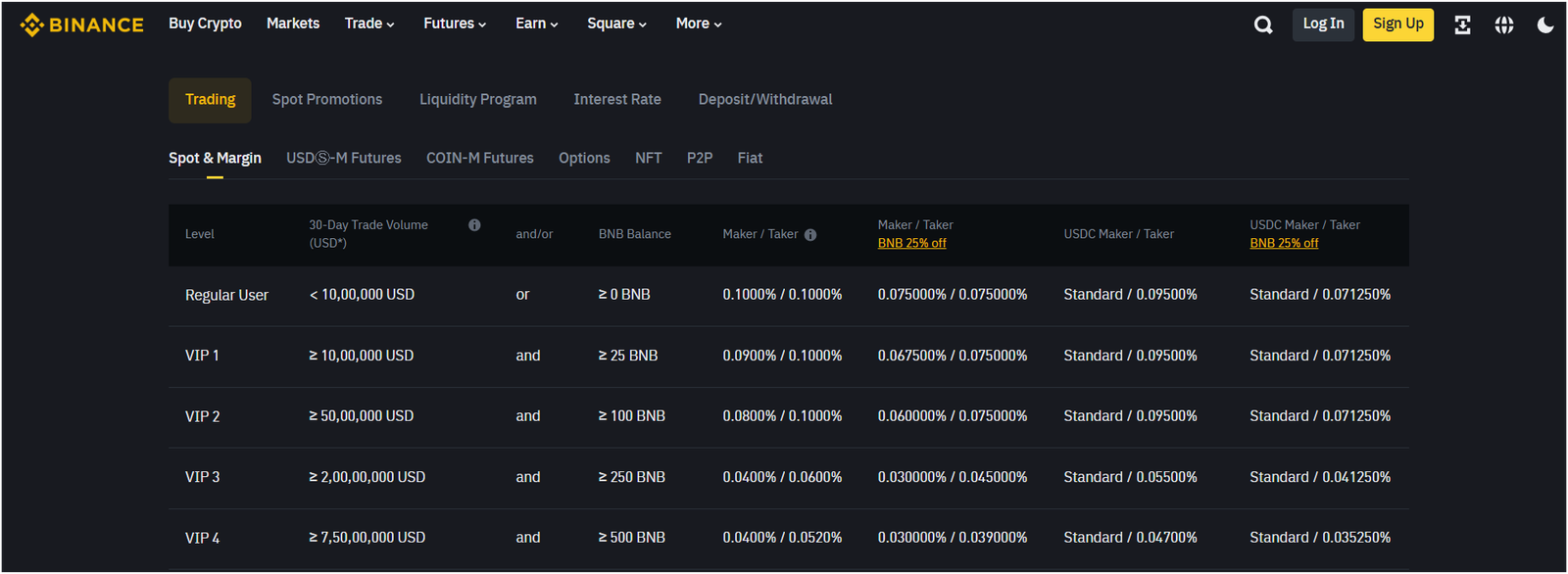The height and width of the screenshot is (574, 1568).
Task: Click the '0.030000% / 0.045000%' discounted fee cell
Action: [953, 477]
